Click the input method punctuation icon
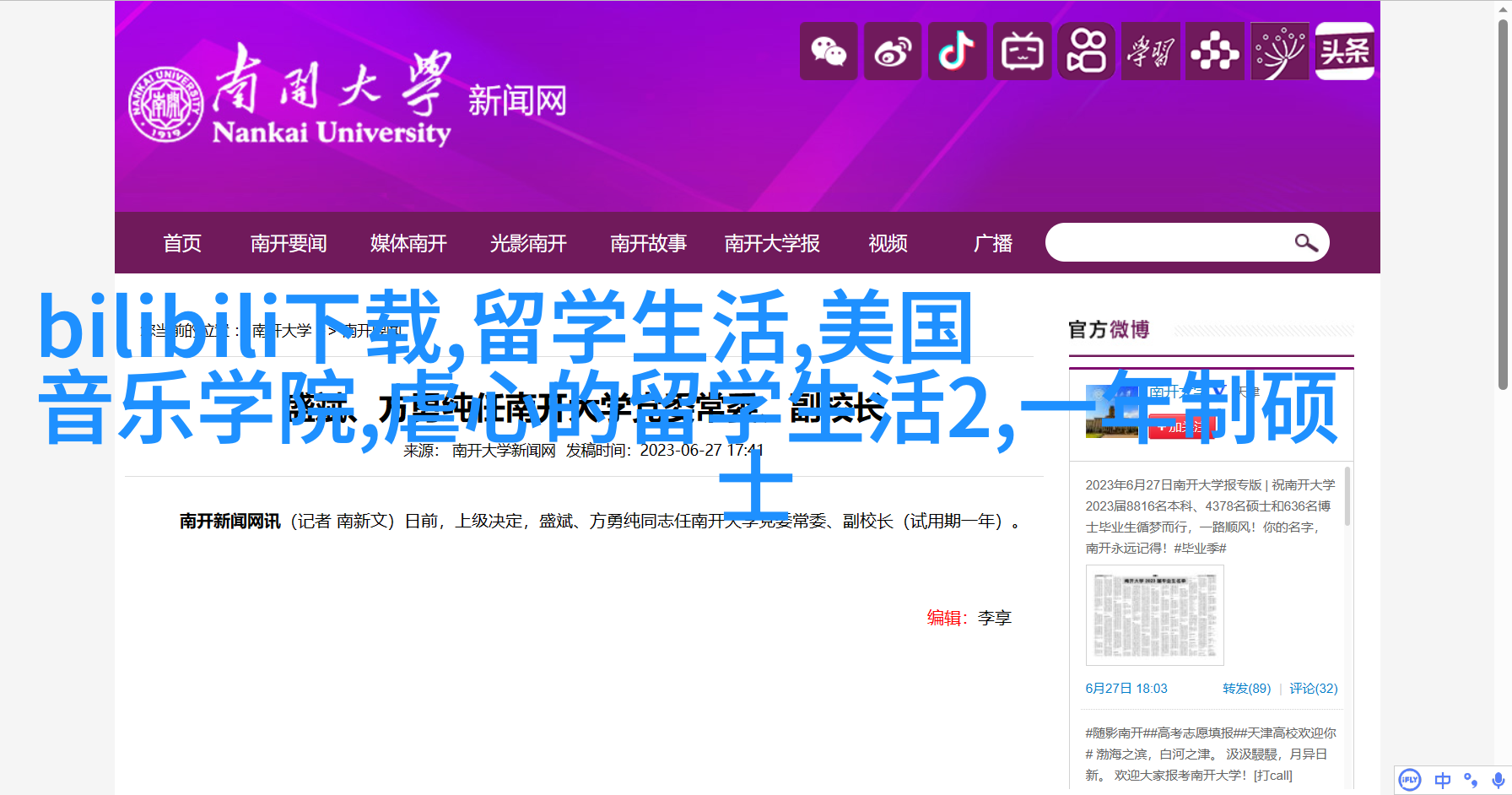The image size is (1512, 795). 1471,780
